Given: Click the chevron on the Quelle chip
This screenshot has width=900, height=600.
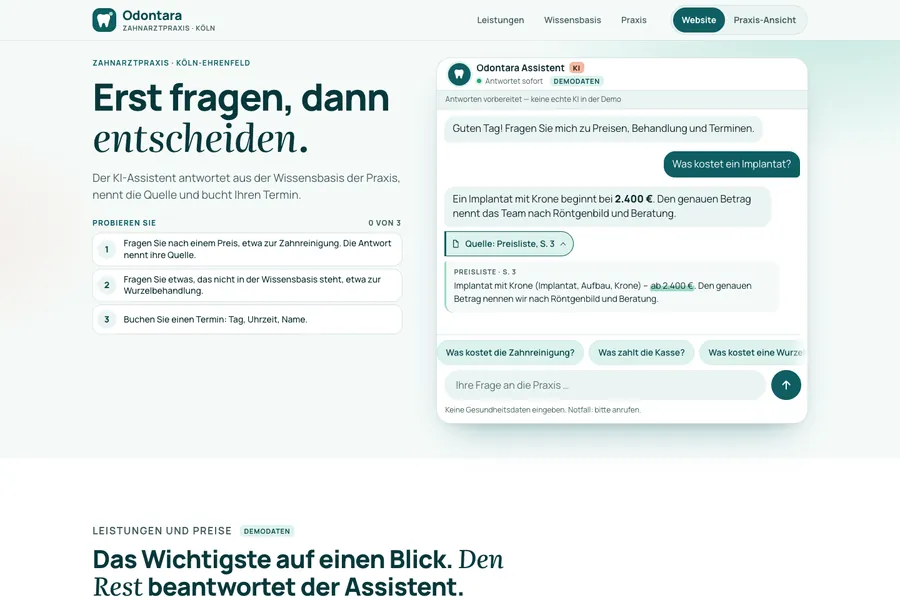Looking at the screenshot, I should click(x=563, y=244).
